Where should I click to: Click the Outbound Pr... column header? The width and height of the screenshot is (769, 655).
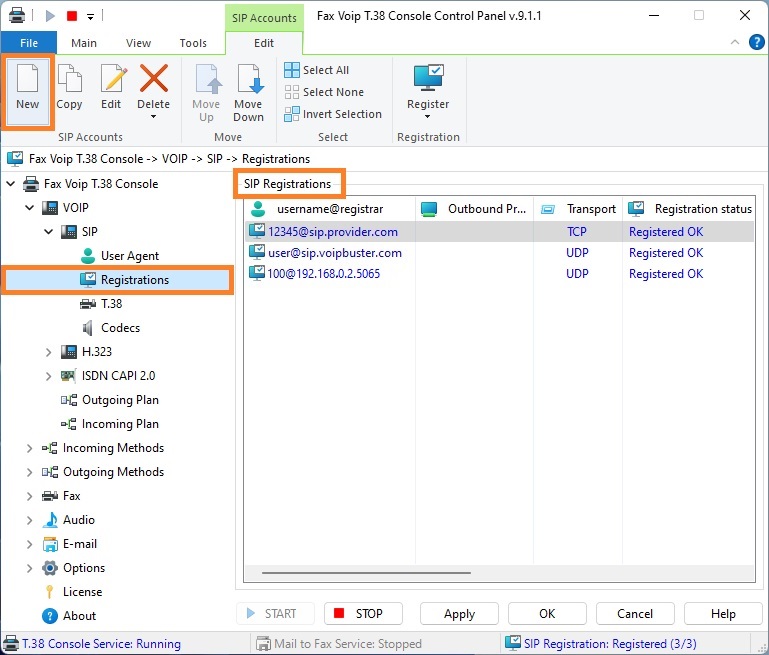474,209
